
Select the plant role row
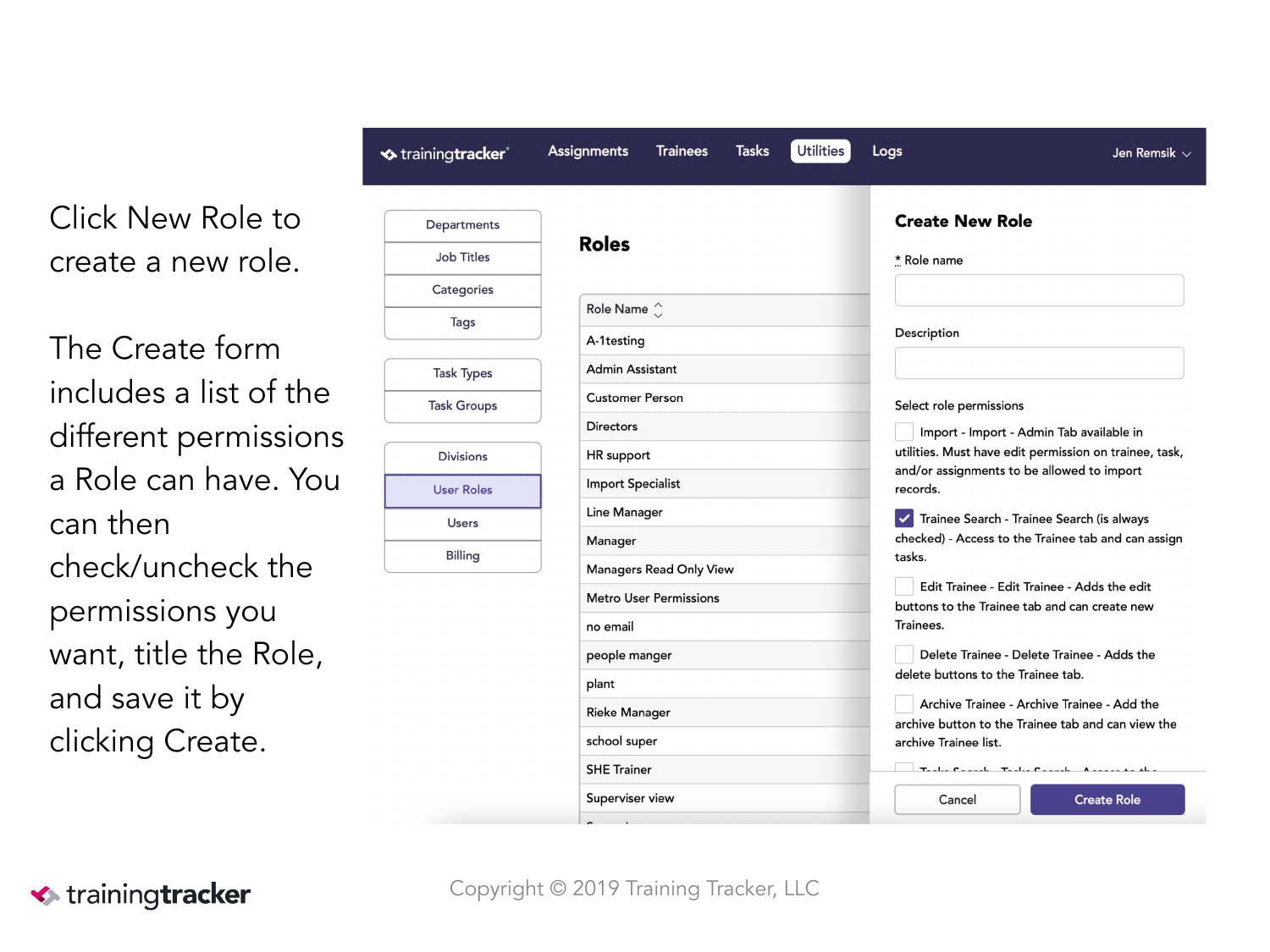(x=725, y=684)
